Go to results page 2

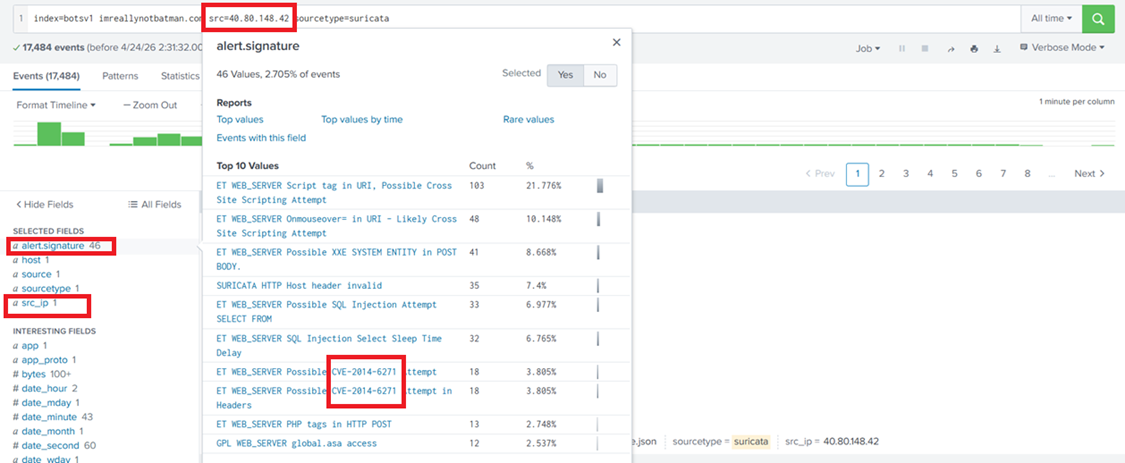click(881, 174)
